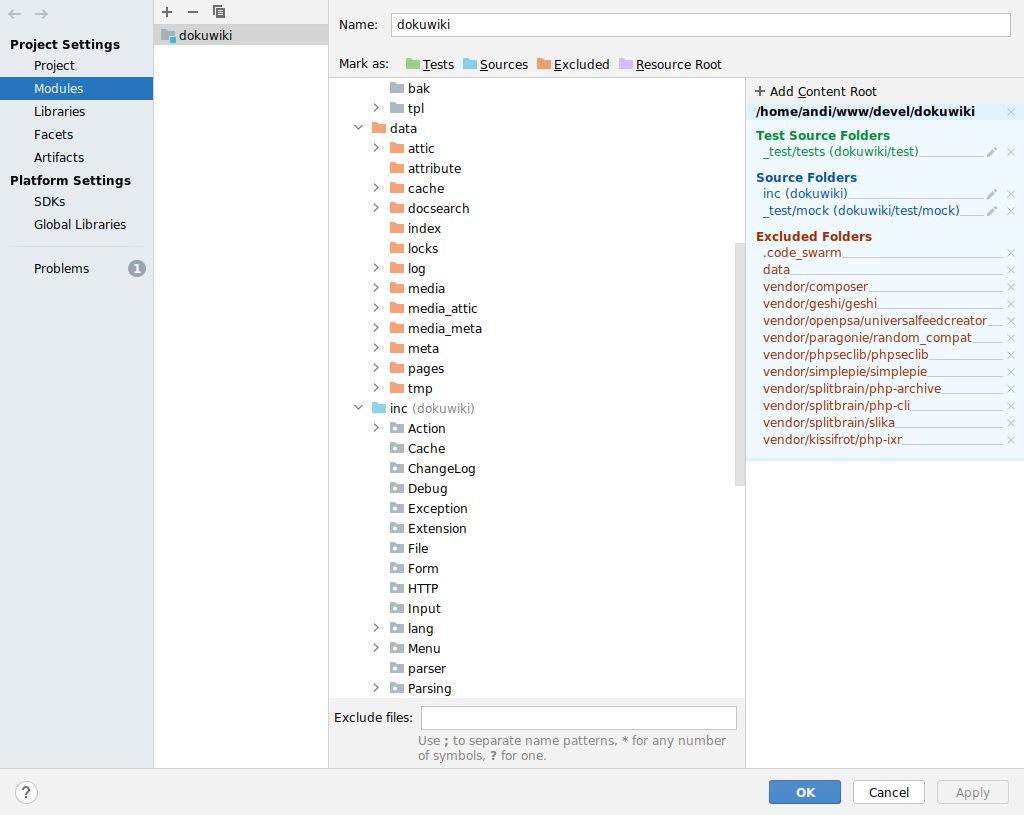Remove vendor/splitbrain/slika exclusion
Image resolution: width=1024 pixels, height=815 pixels.
1011,423
